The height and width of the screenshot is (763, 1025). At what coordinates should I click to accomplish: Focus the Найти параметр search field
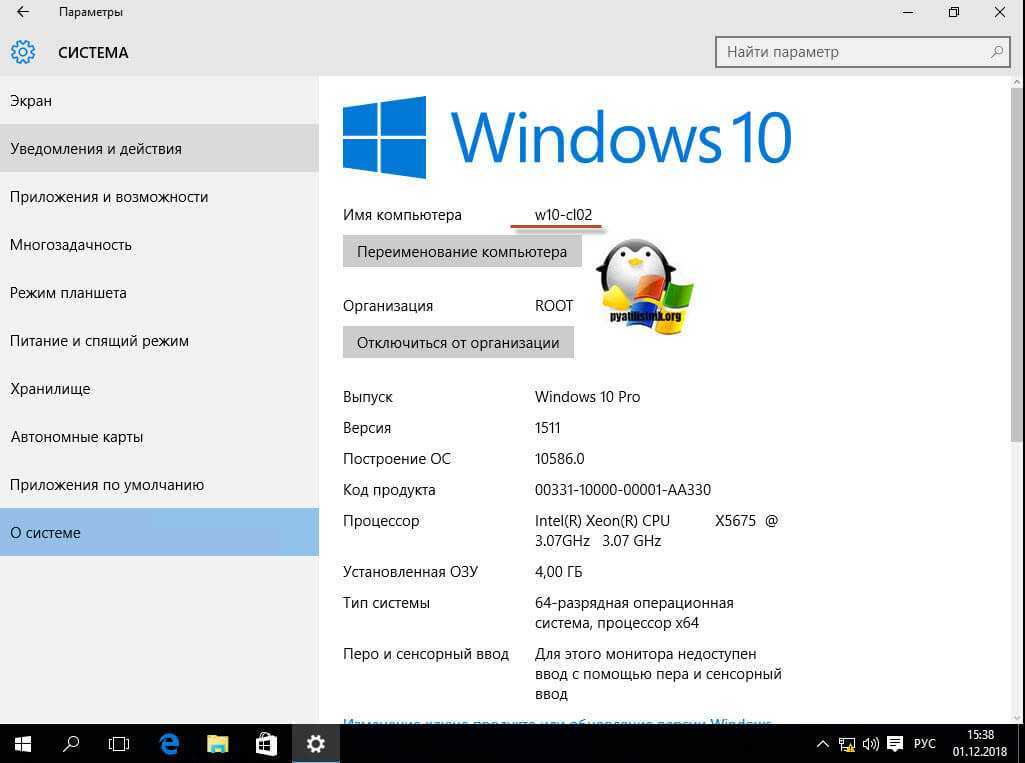tap(850, 52)
